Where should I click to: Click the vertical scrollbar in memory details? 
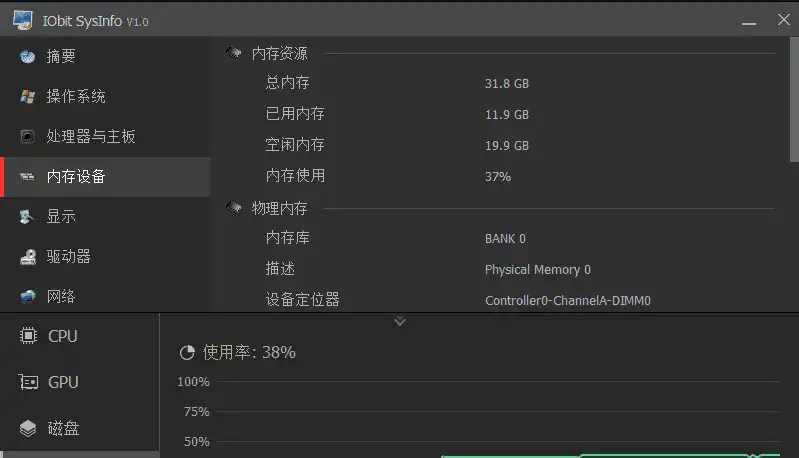tap(794, 100)
